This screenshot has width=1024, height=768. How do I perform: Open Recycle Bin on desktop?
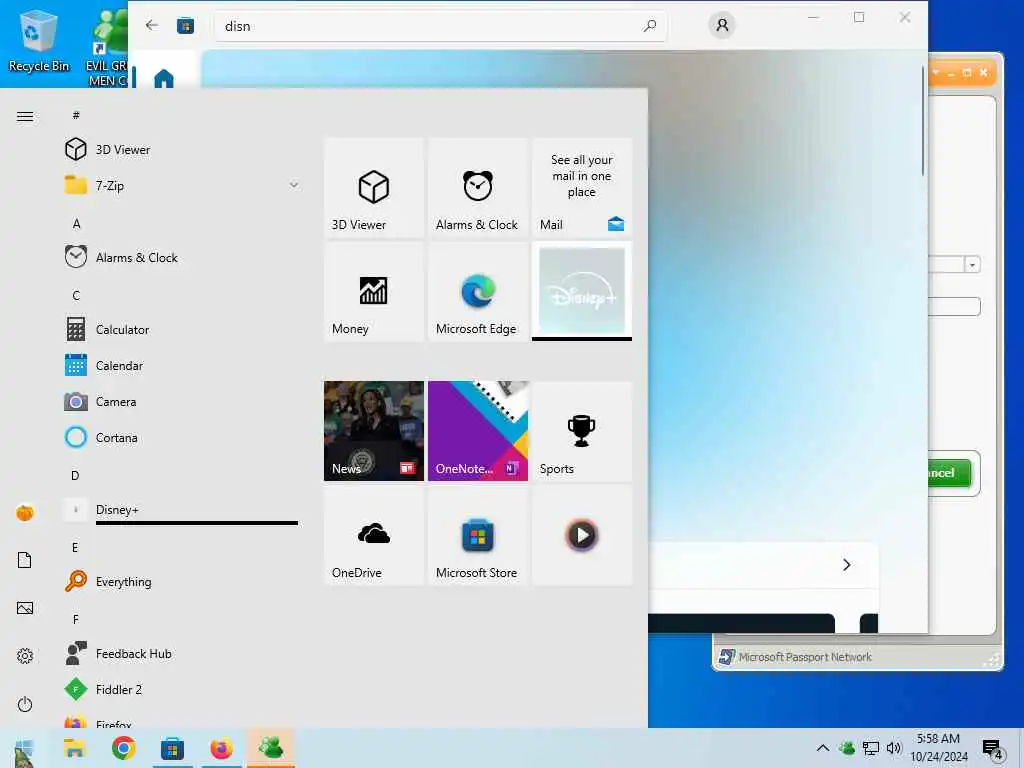pyautogui.click(x=39, y=42)
